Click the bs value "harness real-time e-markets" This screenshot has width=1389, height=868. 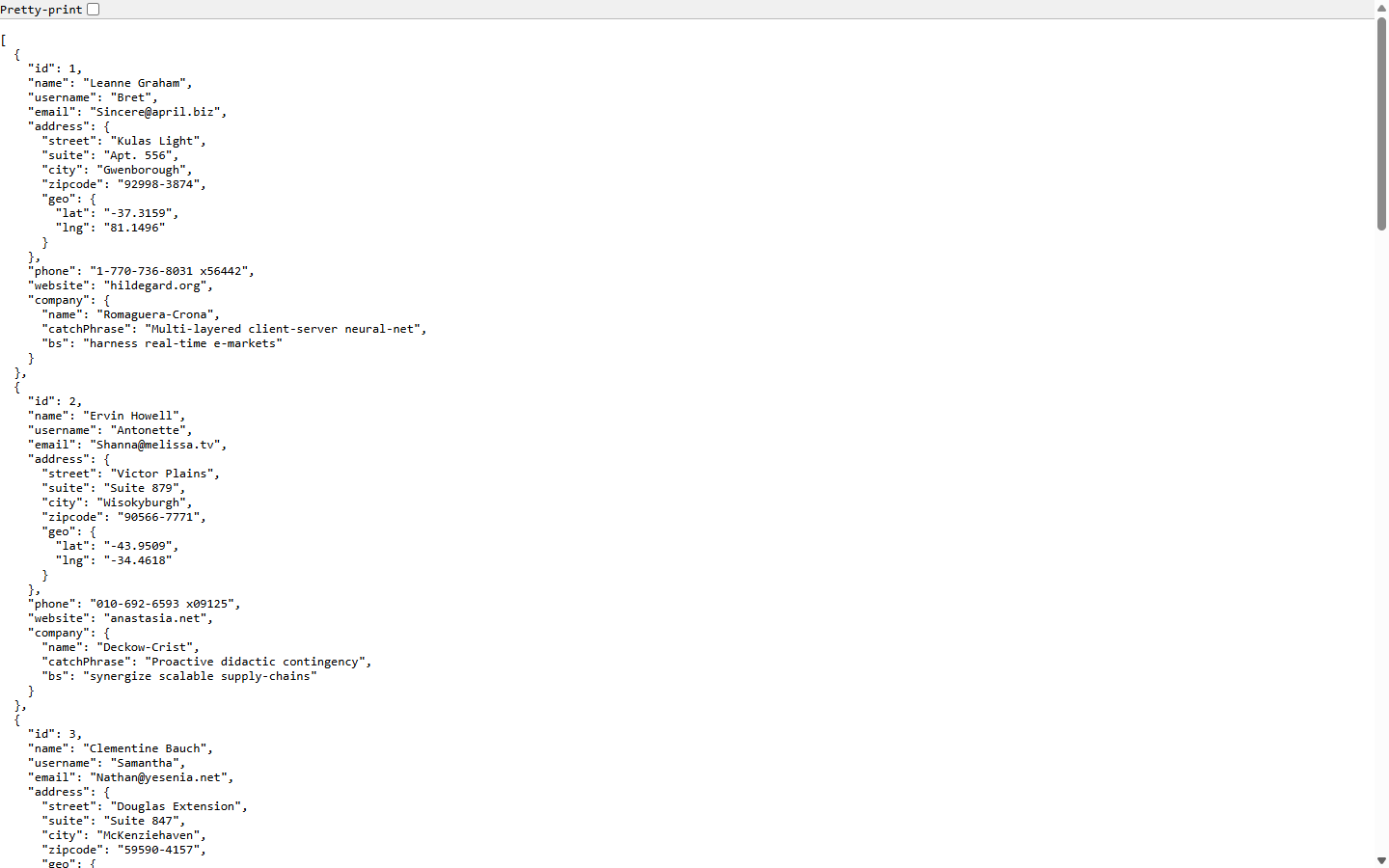tap(184, 343)
